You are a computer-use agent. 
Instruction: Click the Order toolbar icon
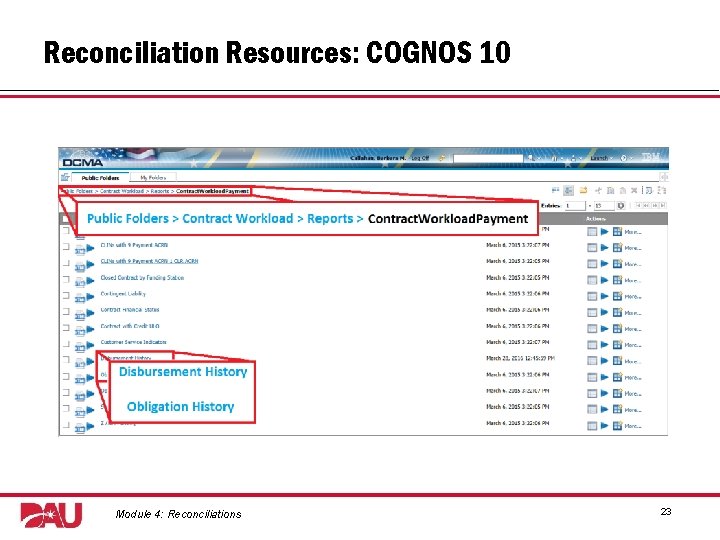[662, 190]
